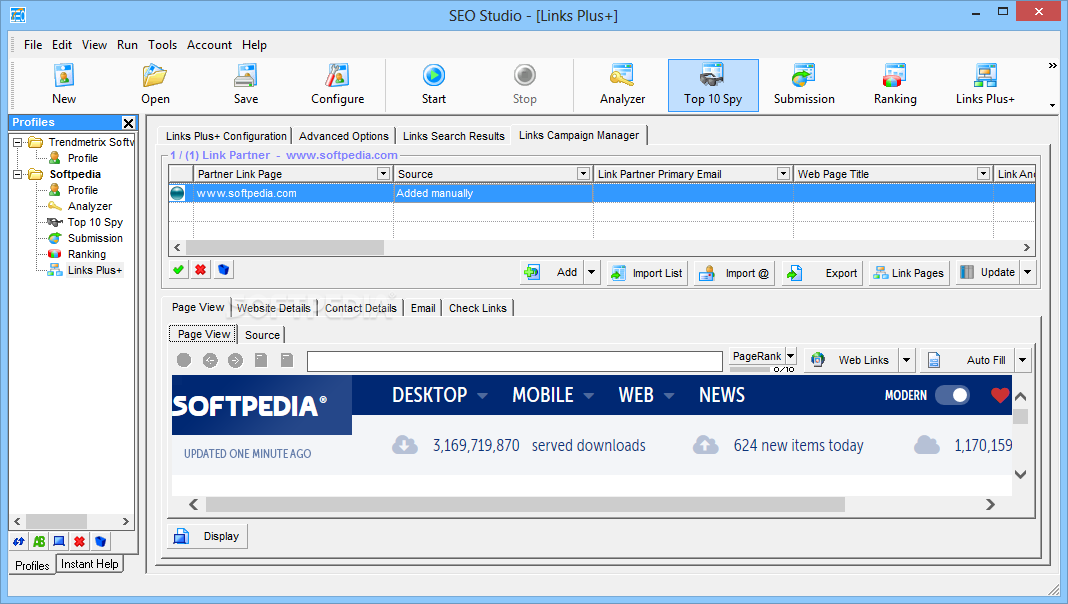Collapse the Softpedia tree node
Image resolution: width=1068 pixels, height=604 pixels.
click(18, 174)
